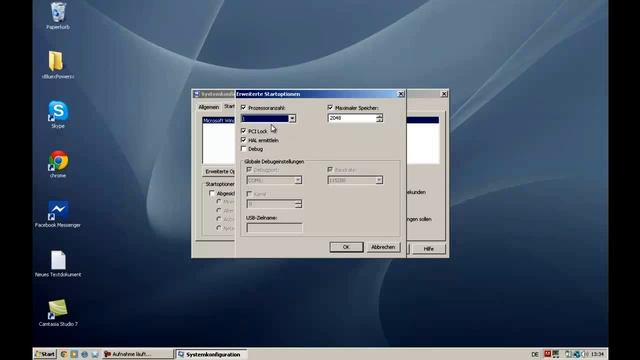Click the fourth quick launch icon before Aufnahme läuft
Viewport: 640px width, 360px height.
click(95, 354)
